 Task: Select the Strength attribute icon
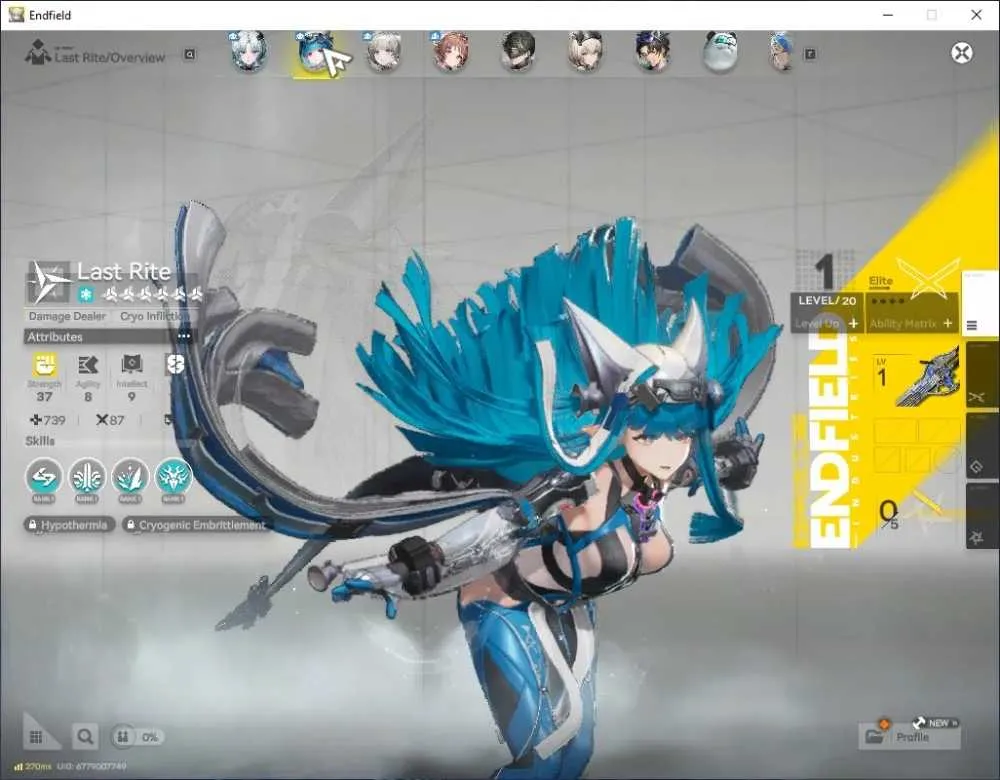coord(45,365)
